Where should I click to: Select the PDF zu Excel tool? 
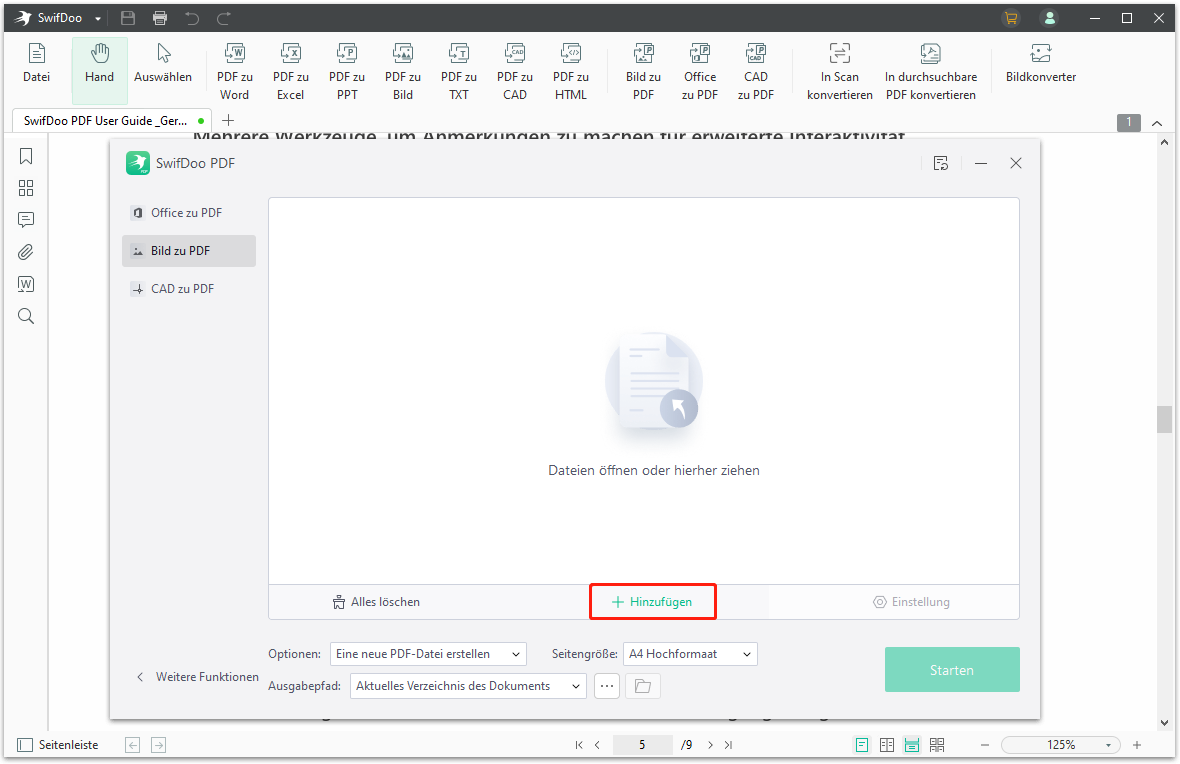click(x=290, y=72)
